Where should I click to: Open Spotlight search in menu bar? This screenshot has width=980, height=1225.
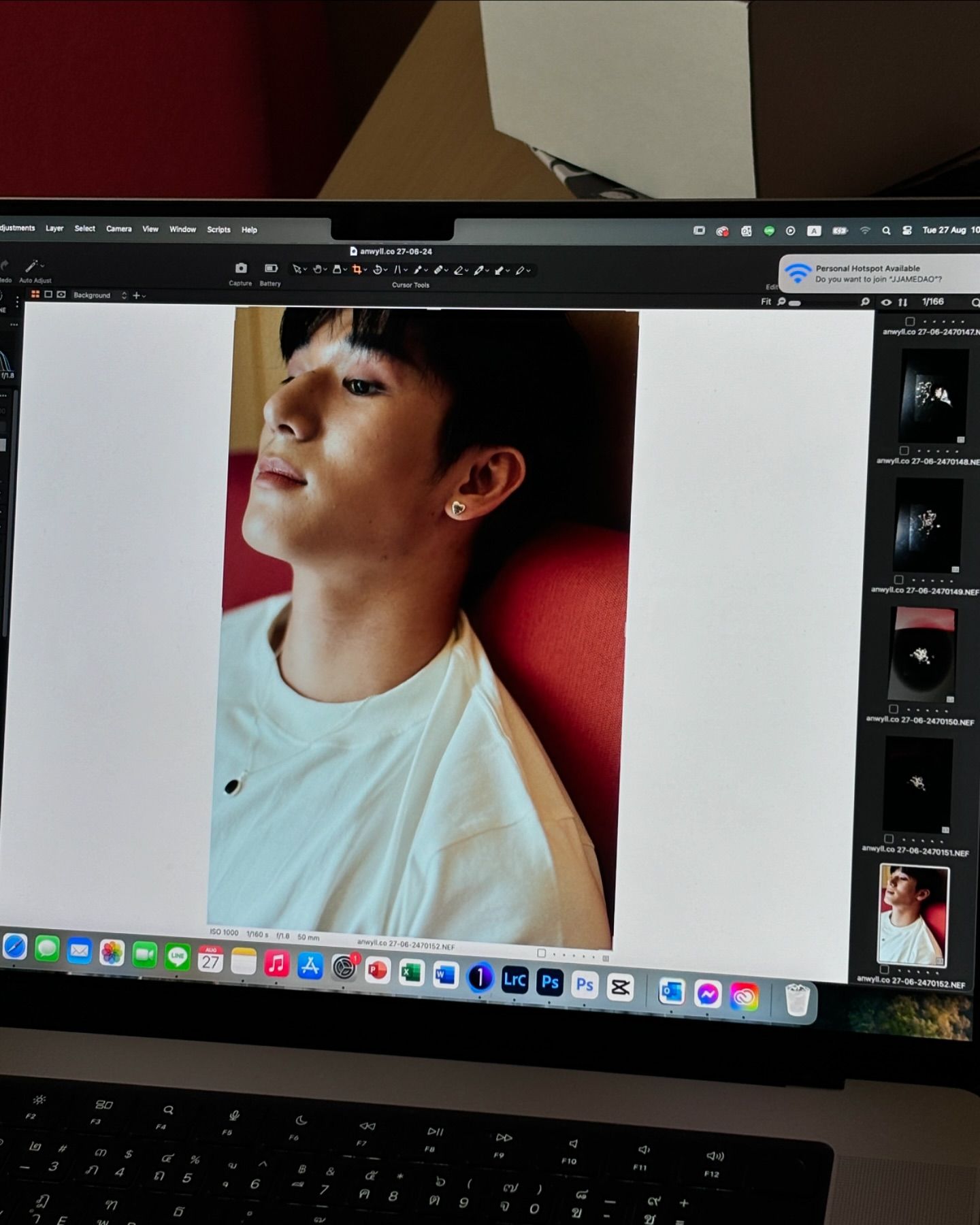(x=886, y=231)
